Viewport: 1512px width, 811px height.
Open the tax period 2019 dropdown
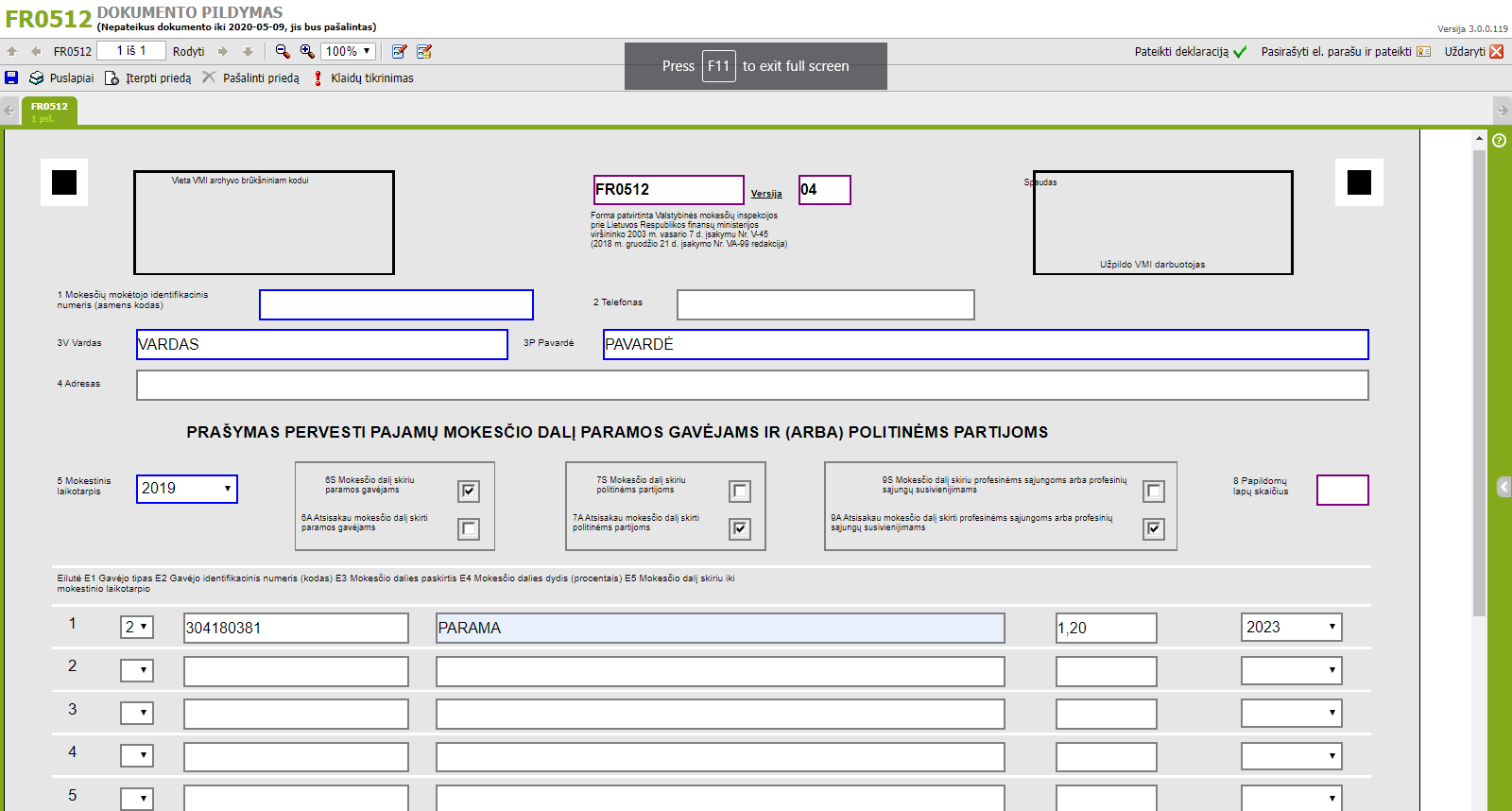tap(187, 489)
